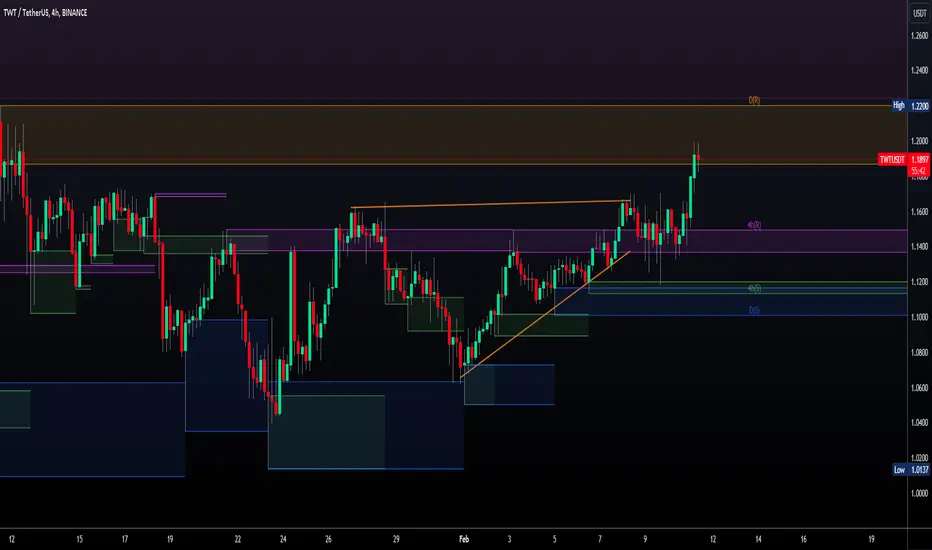Viewport: 932px width, 550px height.
Task: Click the 1.0400 price axis value
Action: pos(919,423)
